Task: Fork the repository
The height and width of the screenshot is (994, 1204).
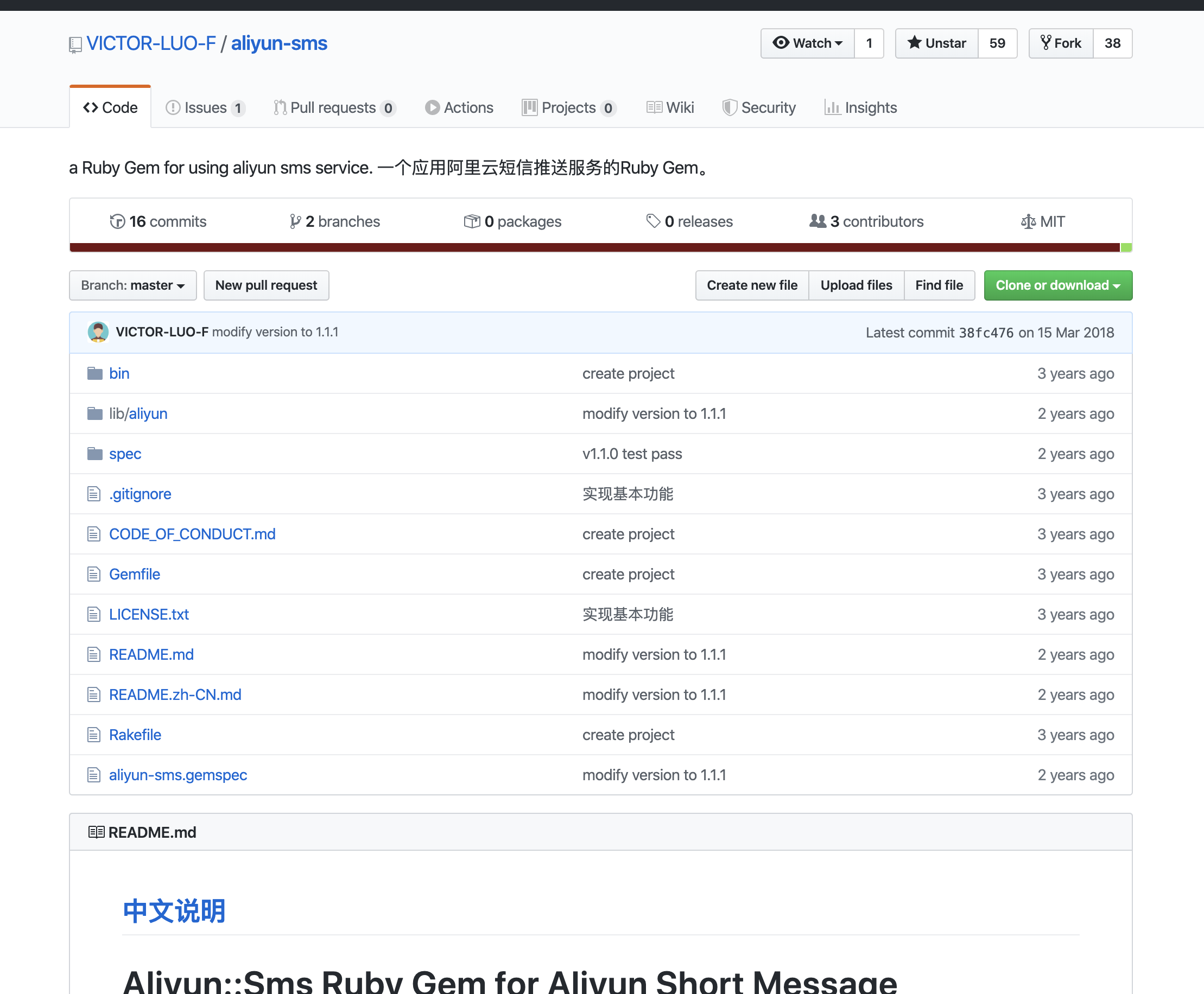Action: point(1061,43)
